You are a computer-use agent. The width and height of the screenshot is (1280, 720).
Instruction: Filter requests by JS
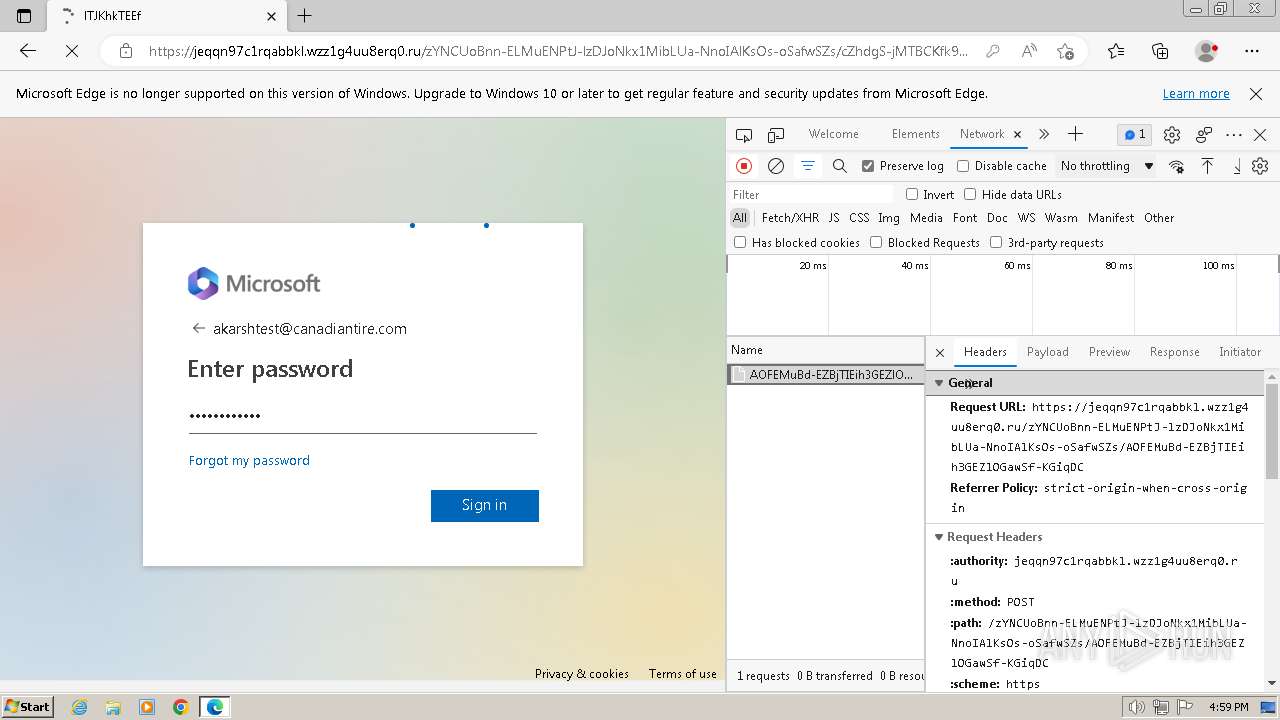pyautogui.click(x=833, y=218)
